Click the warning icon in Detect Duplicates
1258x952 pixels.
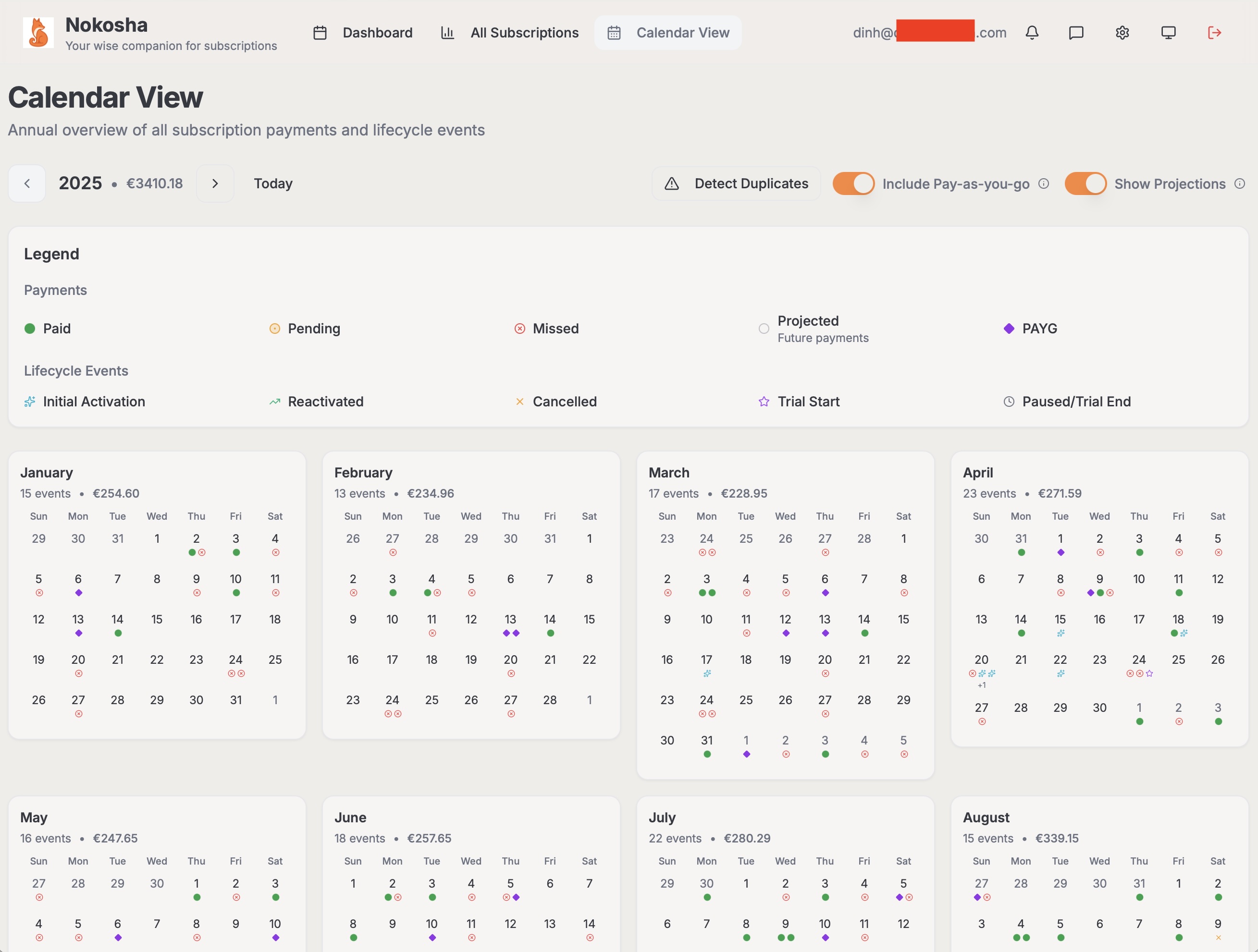click(672, 183)
